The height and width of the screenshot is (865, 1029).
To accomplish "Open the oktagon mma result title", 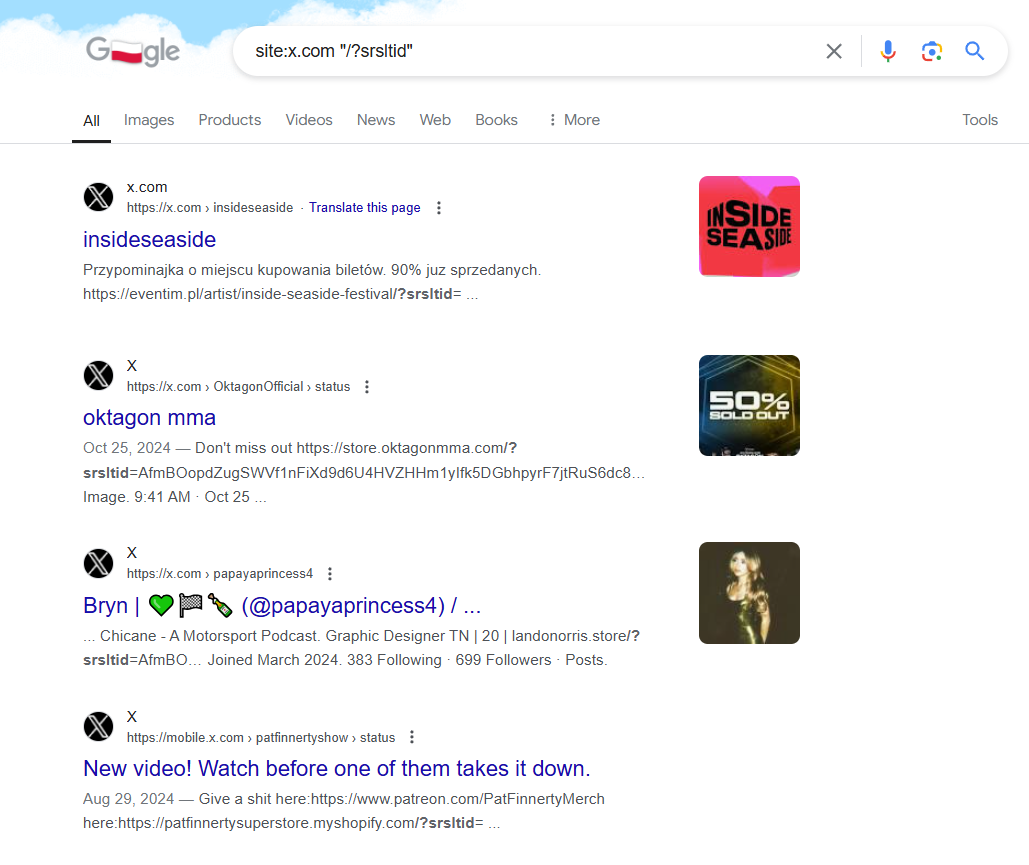I will [149, 417].
